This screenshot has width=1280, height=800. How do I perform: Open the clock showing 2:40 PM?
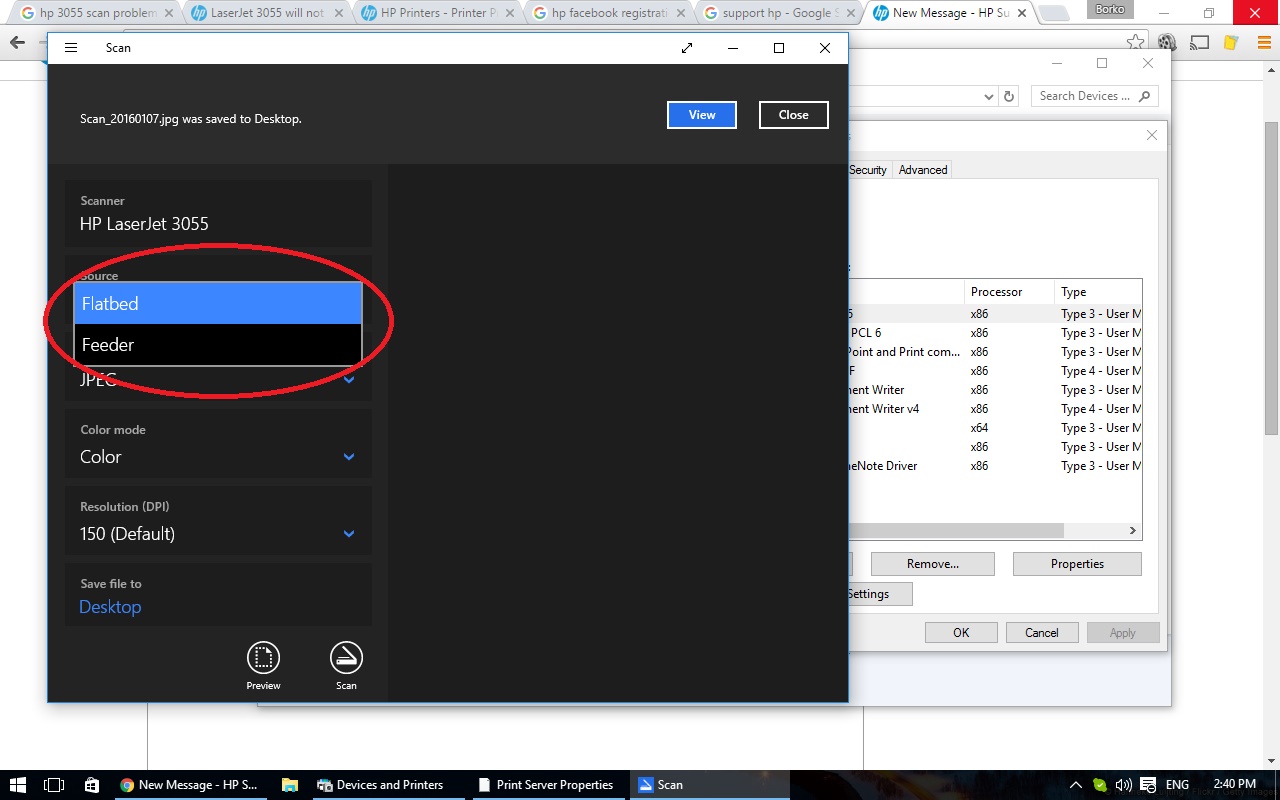(x=1233, y=785)
